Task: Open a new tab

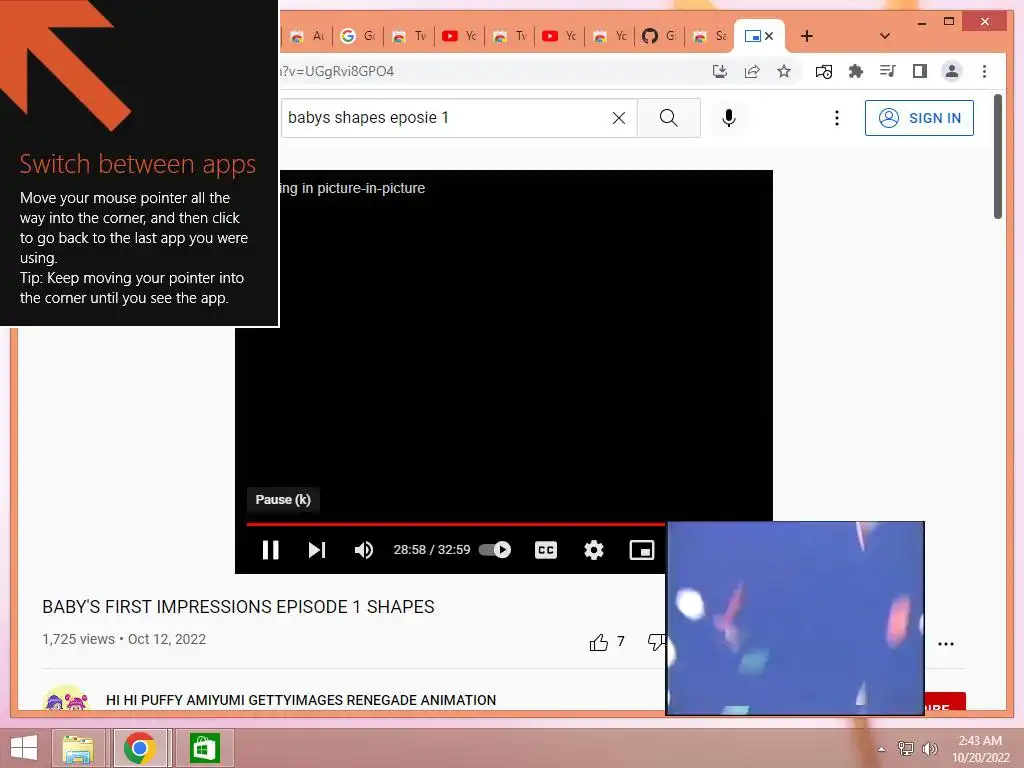Action: click(807, 36)
